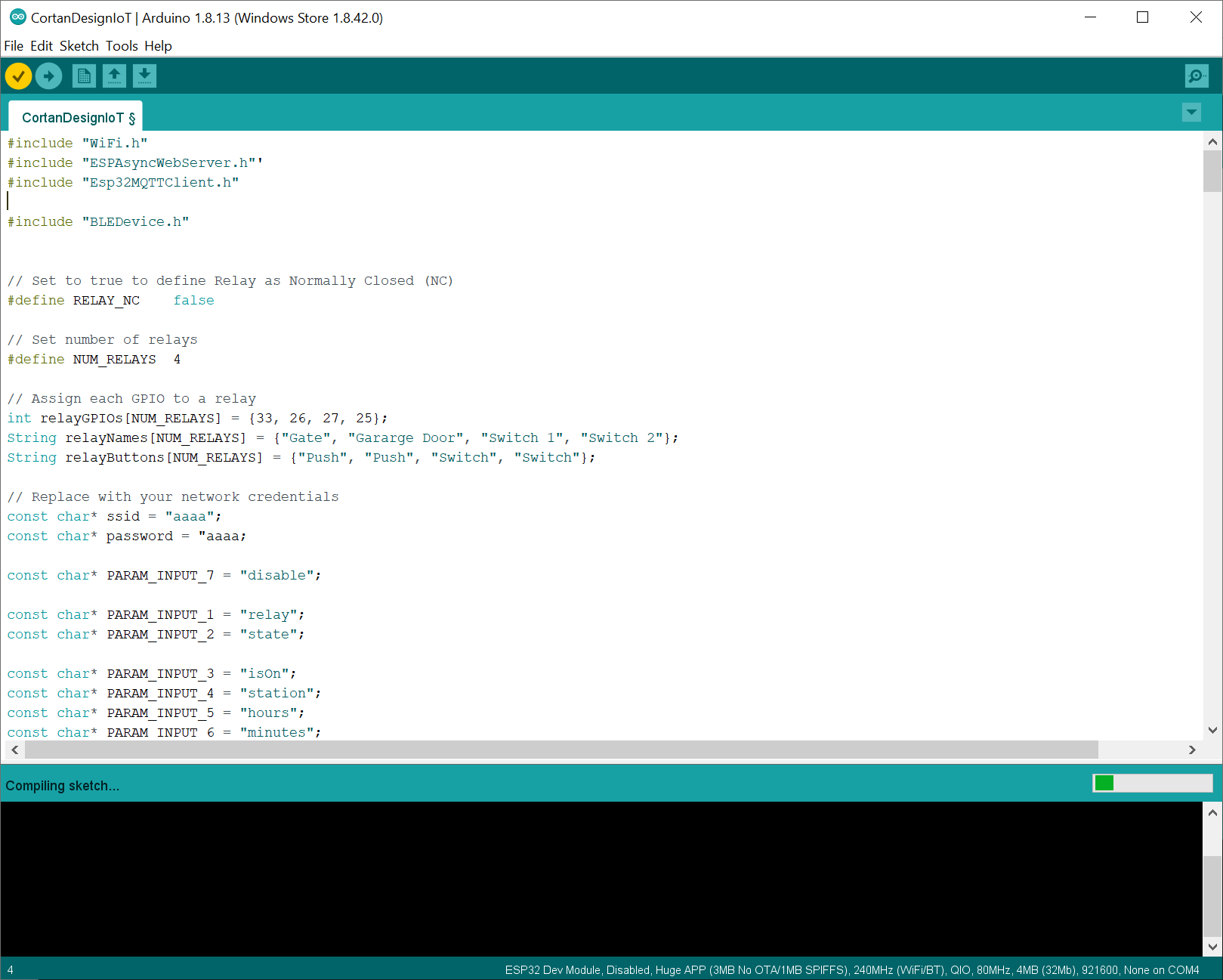Open the Serial Monitor magnifier icon
Screen dimensions: 1223x980
(1197, 76)
